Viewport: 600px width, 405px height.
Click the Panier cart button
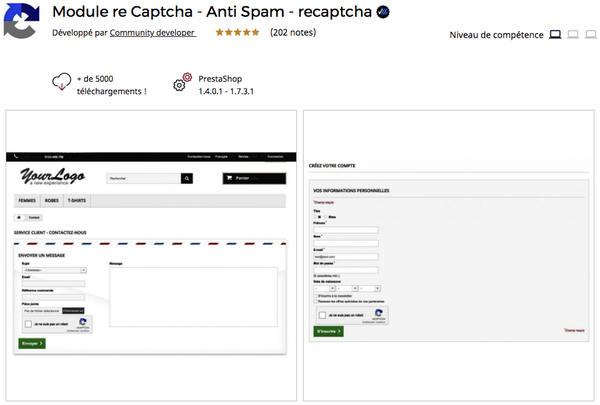coord(254,179)
